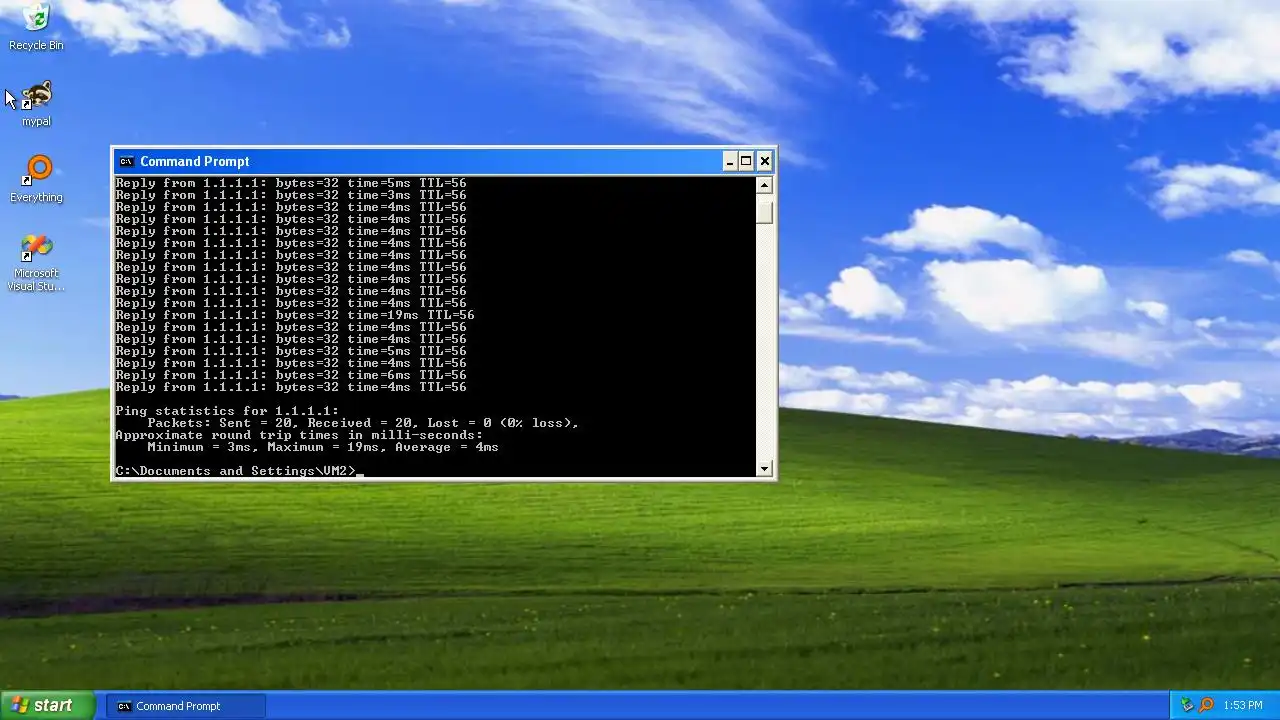Select the mypal desktop shortcut
Viewport: 1280px width, 720px height.
point(36,104)
